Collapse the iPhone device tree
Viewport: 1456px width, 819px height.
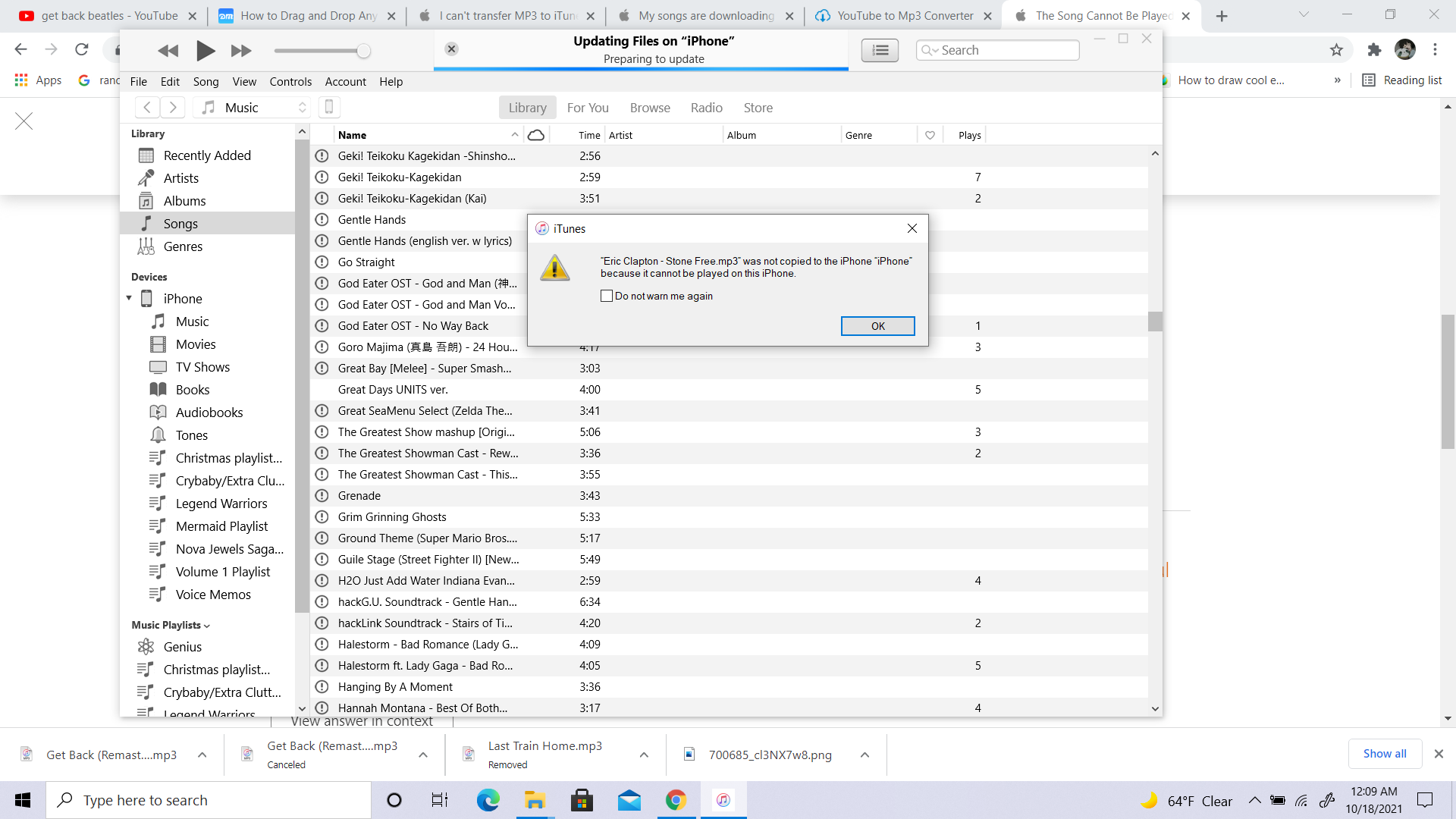(129, 298)
